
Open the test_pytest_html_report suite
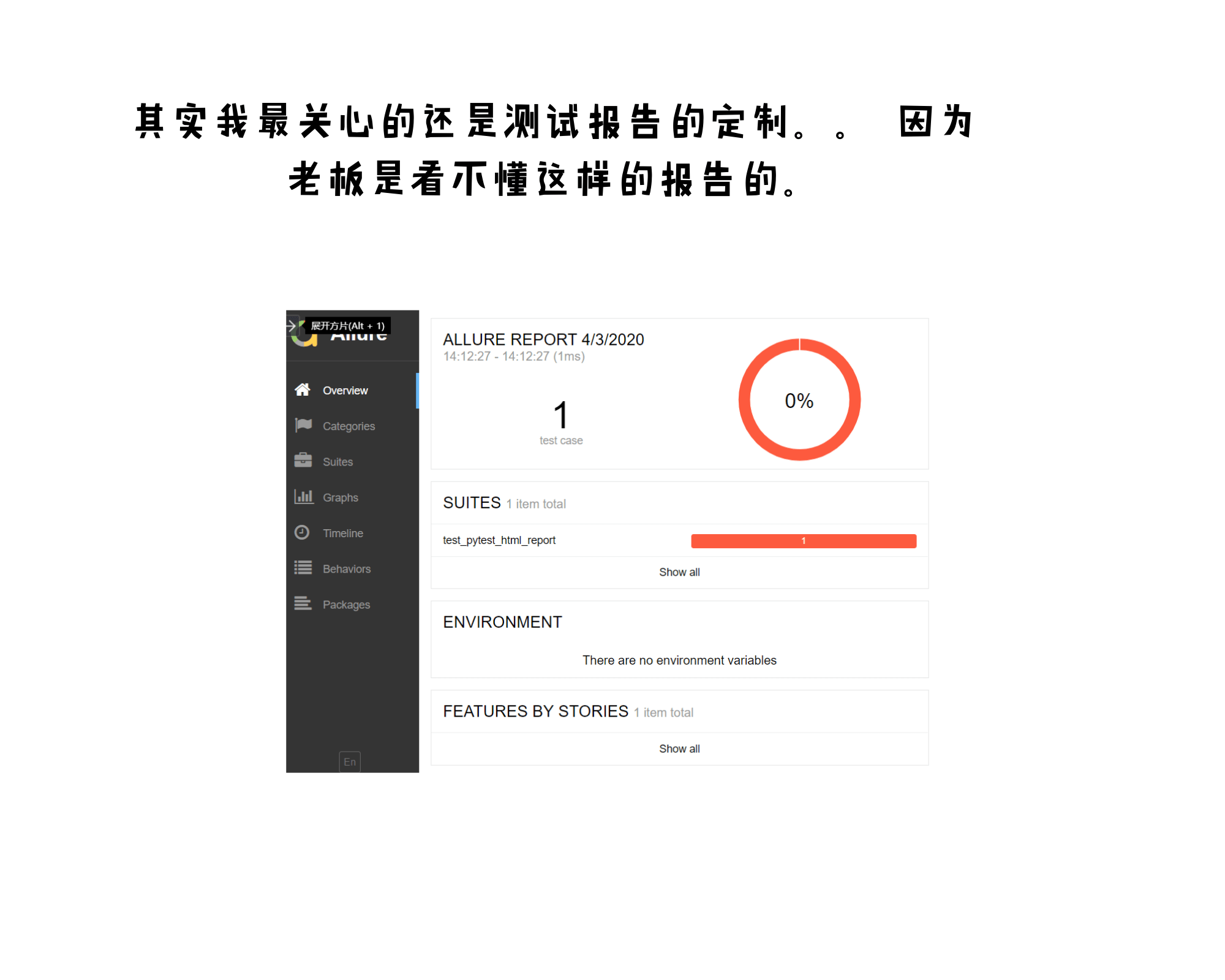click(499, 540)
